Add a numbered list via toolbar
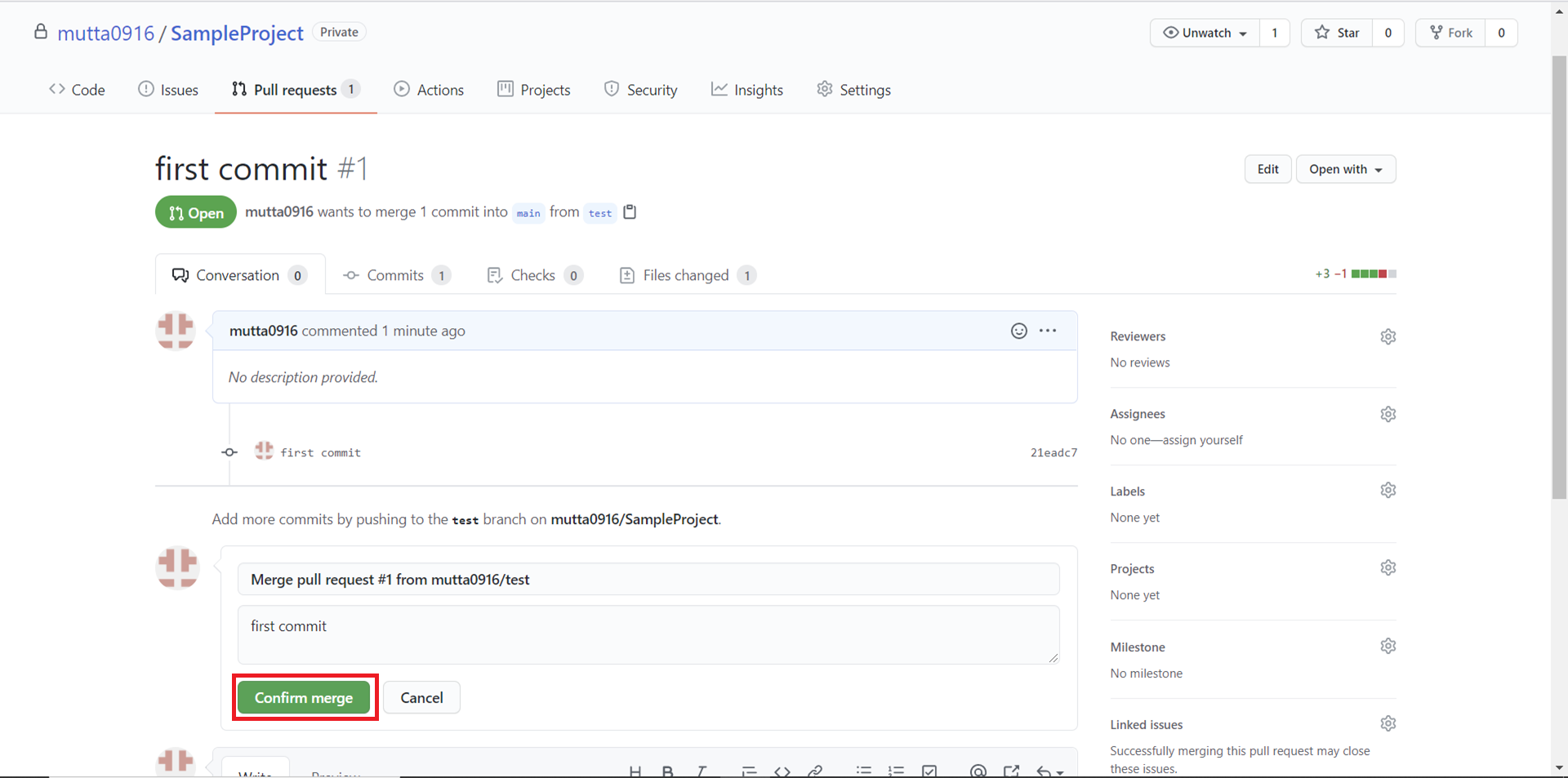Screen dimensions: 1568x778 click(x=897, y=771)
